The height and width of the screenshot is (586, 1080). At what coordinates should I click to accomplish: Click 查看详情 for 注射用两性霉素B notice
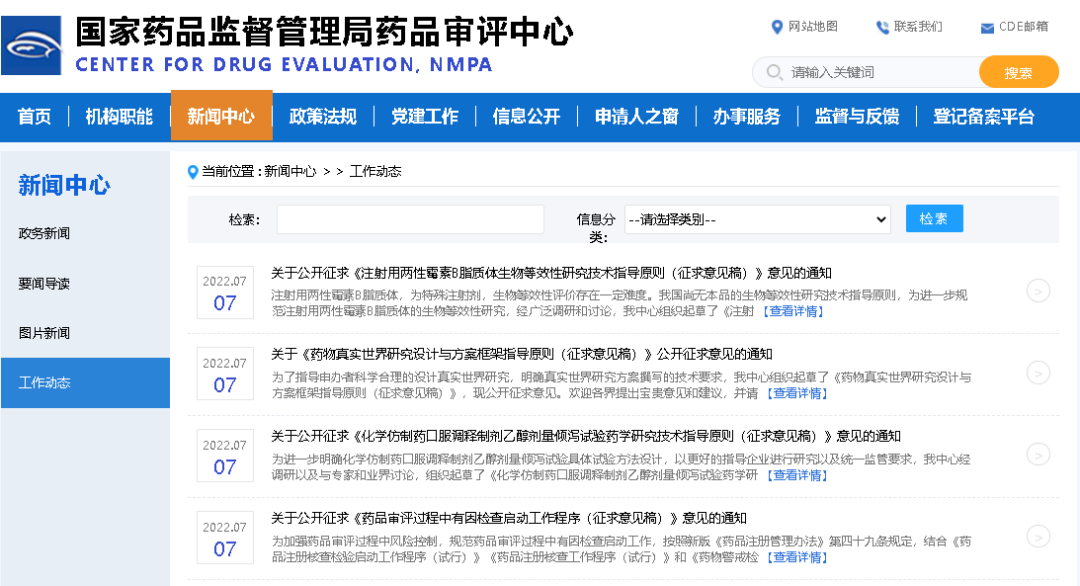792,311
